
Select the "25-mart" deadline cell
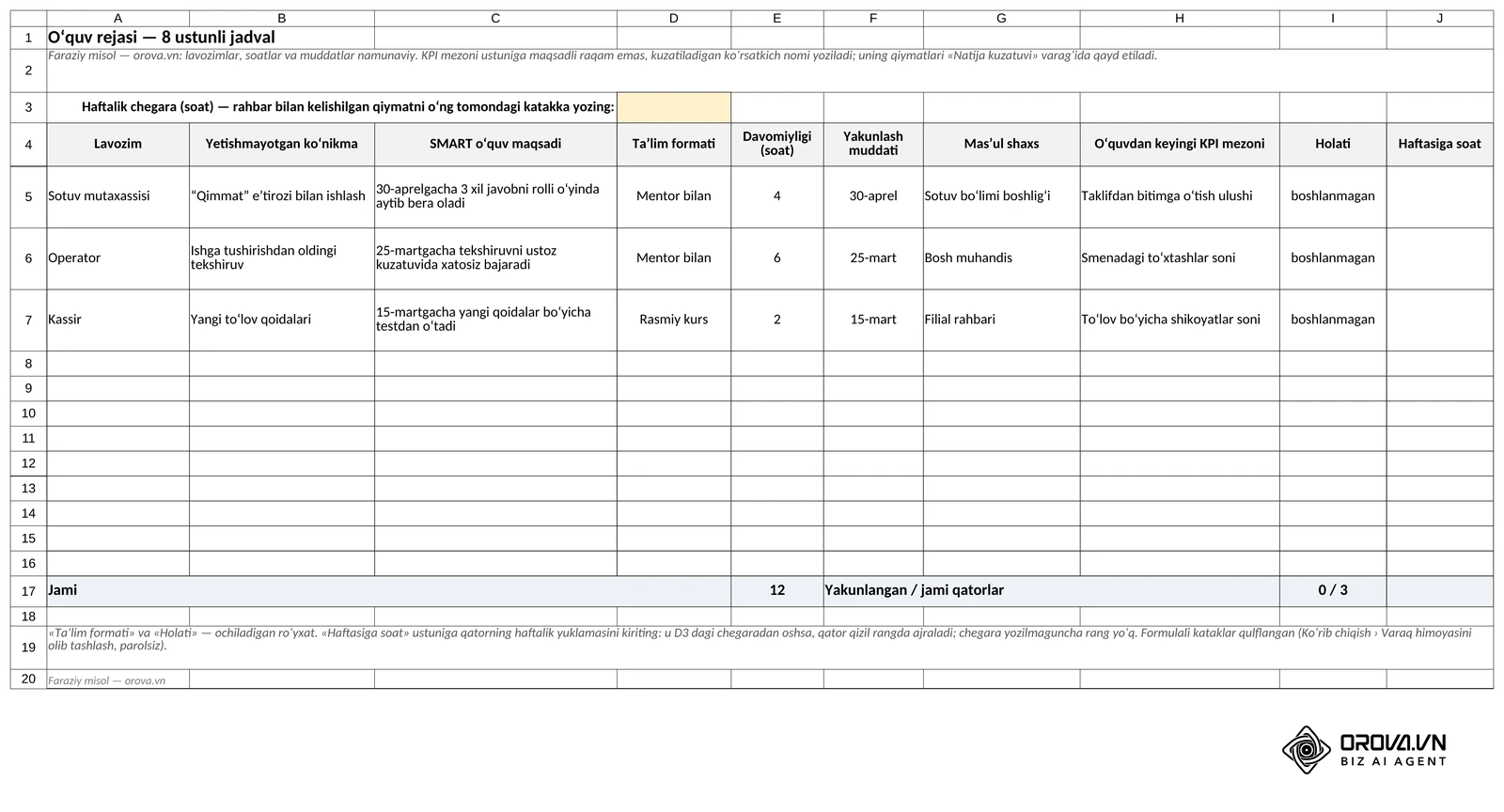873,258
